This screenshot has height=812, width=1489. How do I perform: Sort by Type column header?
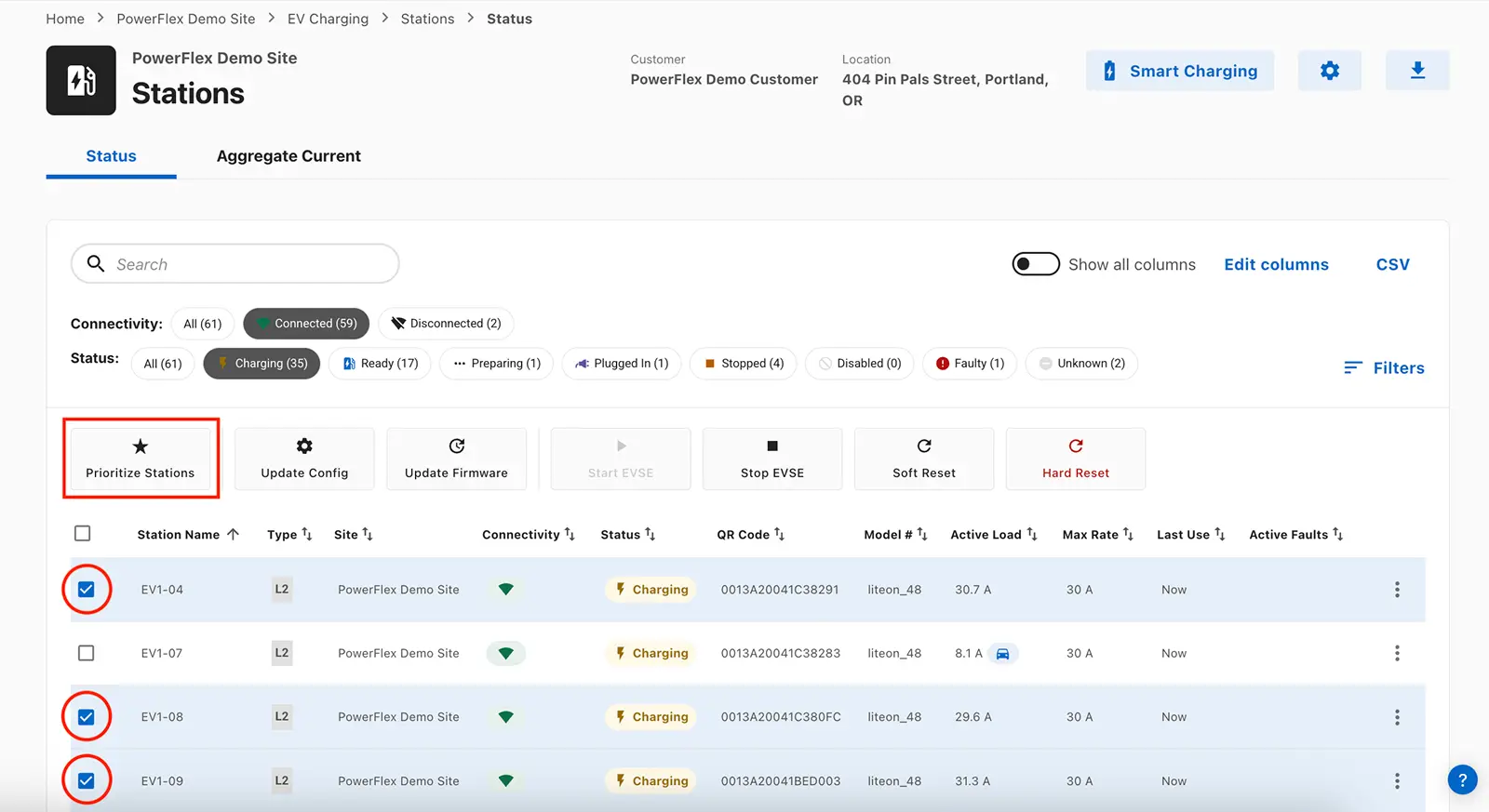pos(289,535)
